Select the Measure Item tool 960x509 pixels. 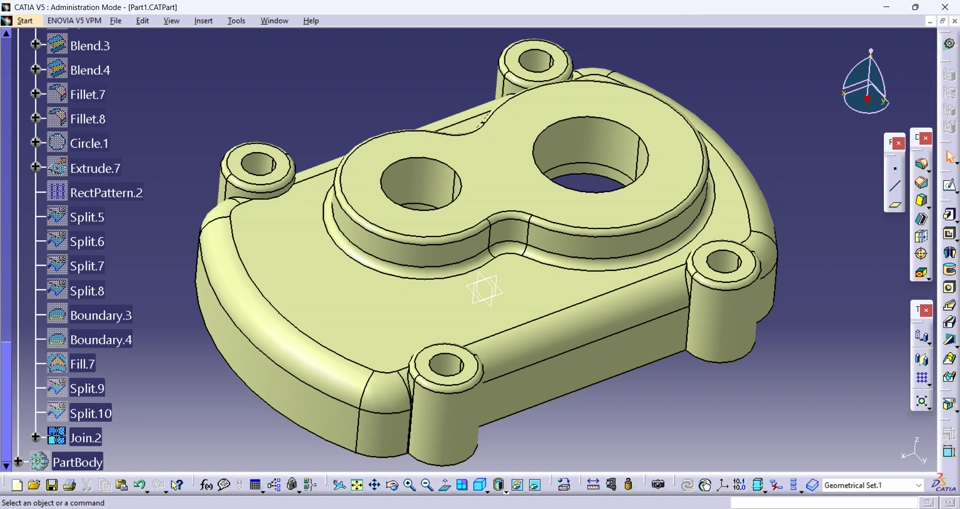point(610,484)
